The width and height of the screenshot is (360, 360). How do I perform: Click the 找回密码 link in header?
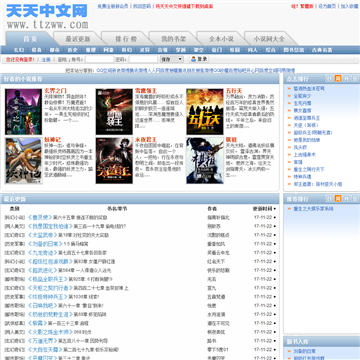(142, 6)
